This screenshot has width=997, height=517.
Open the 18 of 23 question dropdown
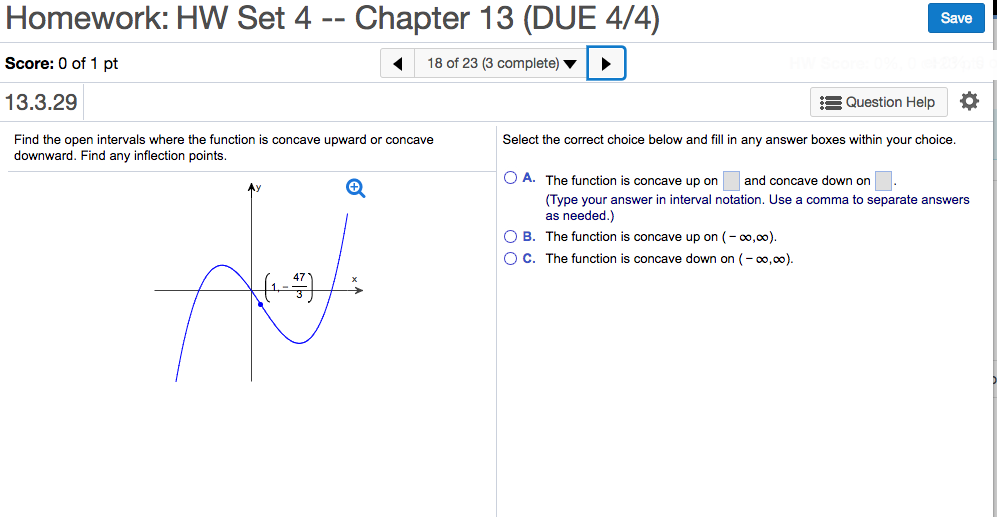[501, 64]
